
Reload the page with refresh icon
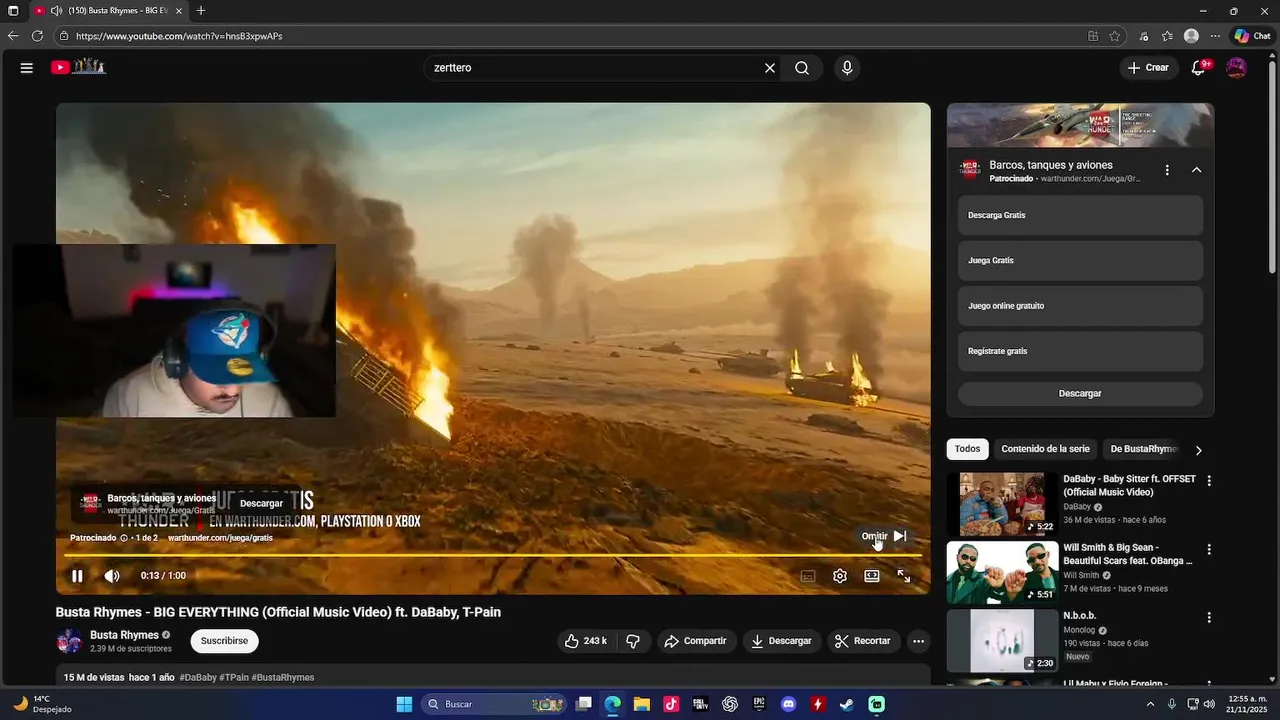(37, 36)
